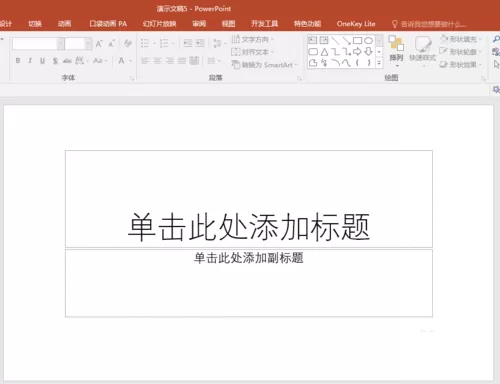This screenshot has width=500, height=384.
Task: Open 文字方向 text direction menu
Action: click(253, 39)
